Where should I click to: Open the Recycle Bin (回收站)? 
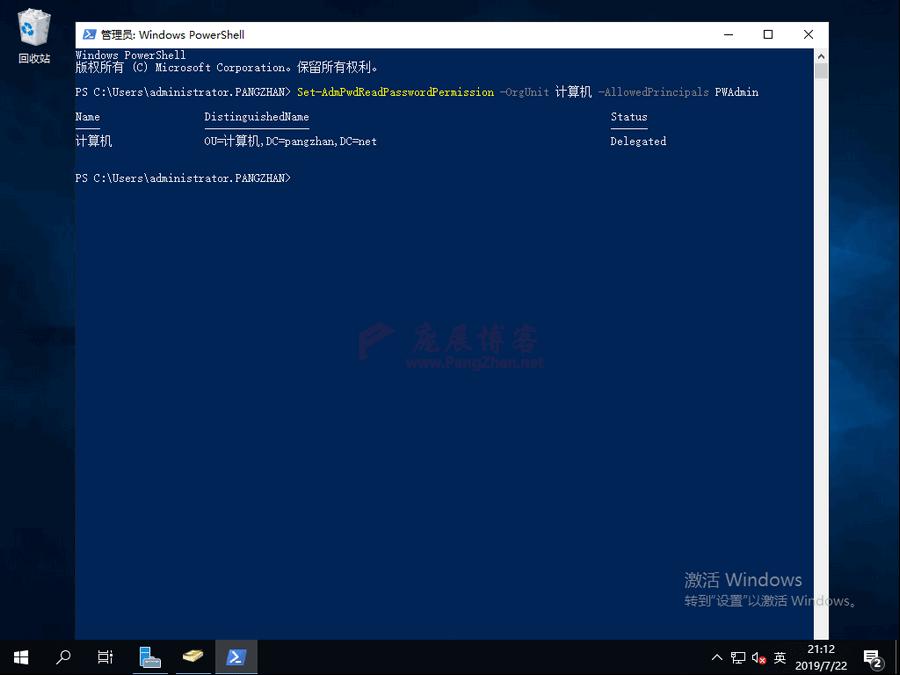click(x=33, y=30)
